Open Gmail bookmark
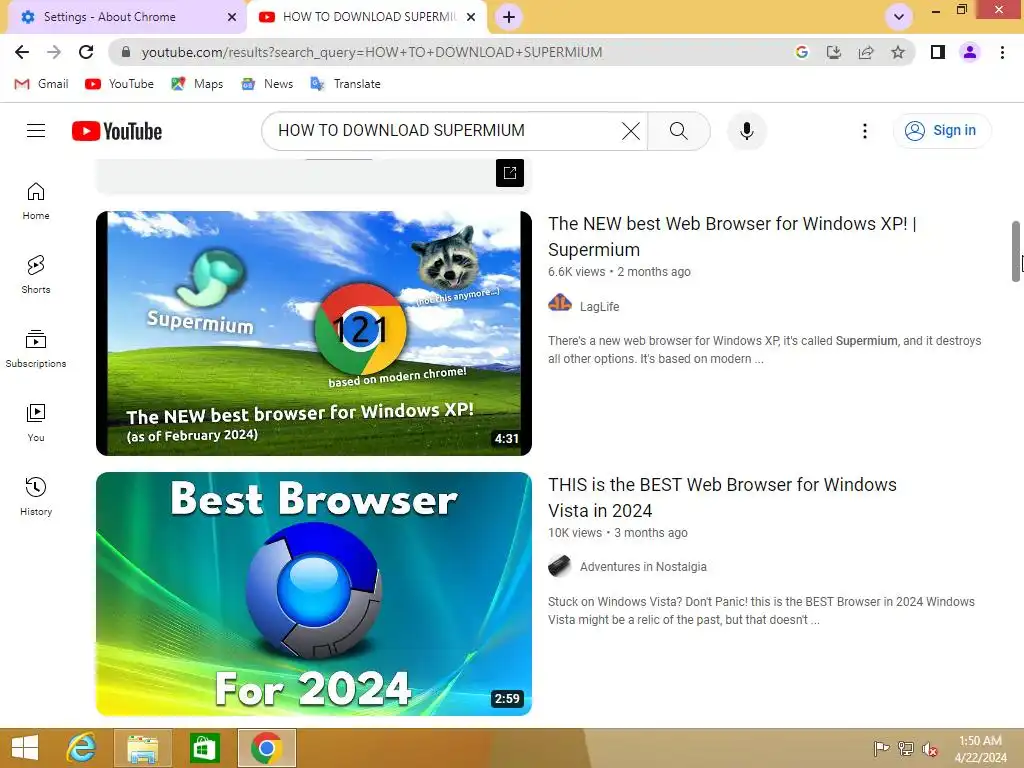The width and height of the screenshot is (1024, 768). point(42,84)
